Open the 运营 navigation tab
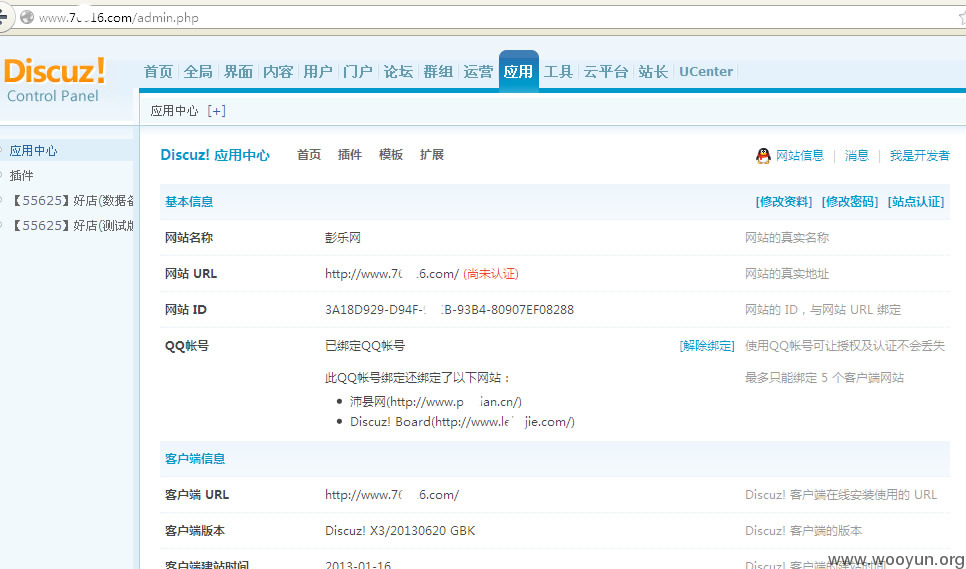 (478, 72)
